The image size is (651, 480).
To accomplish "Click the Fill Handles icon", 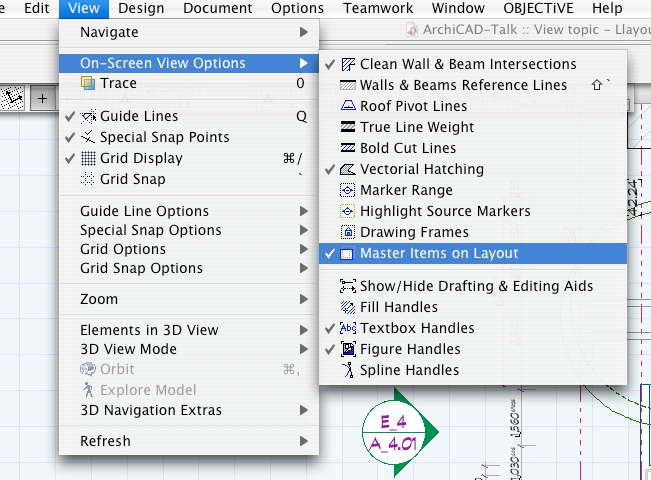I will pyautogui.click(x=348, y=307).
